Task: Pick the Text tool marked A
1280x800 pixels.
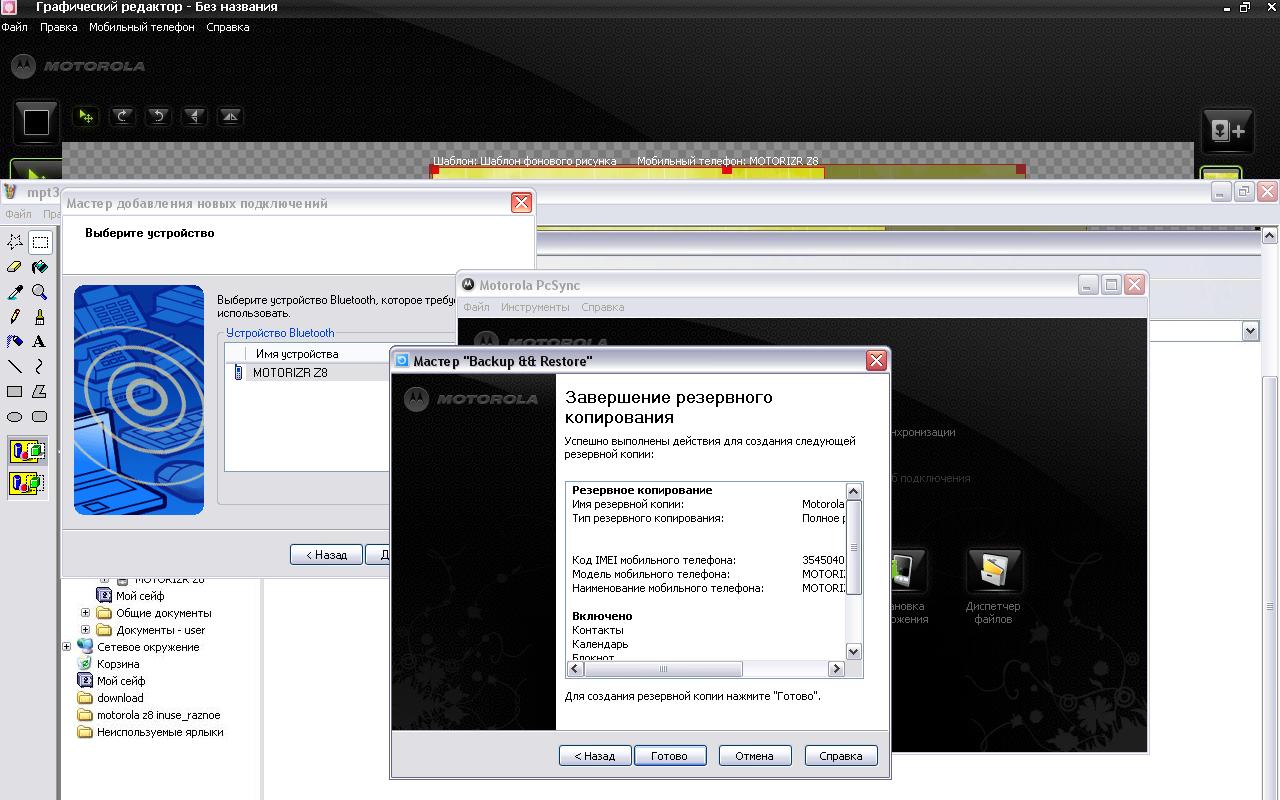Action: tap(40, 342)
